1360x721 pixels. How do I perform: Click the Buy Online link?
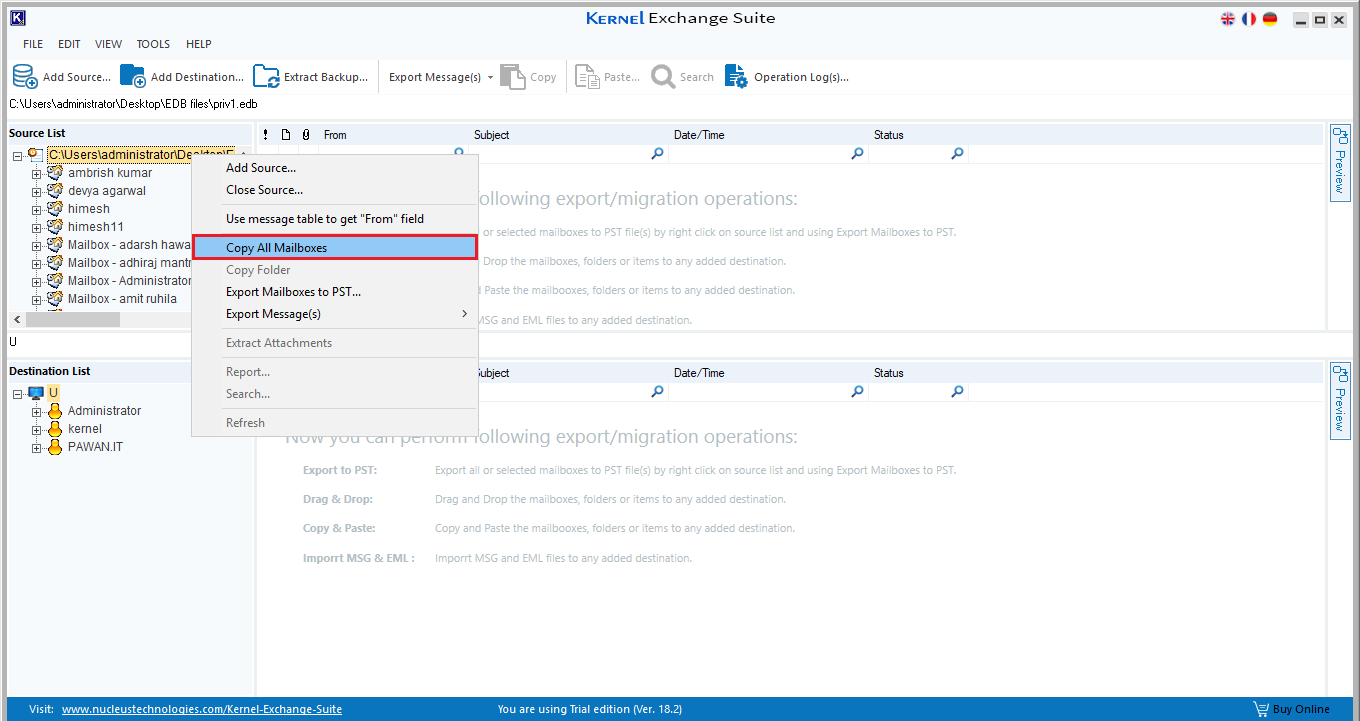[x=1301, y=709]
